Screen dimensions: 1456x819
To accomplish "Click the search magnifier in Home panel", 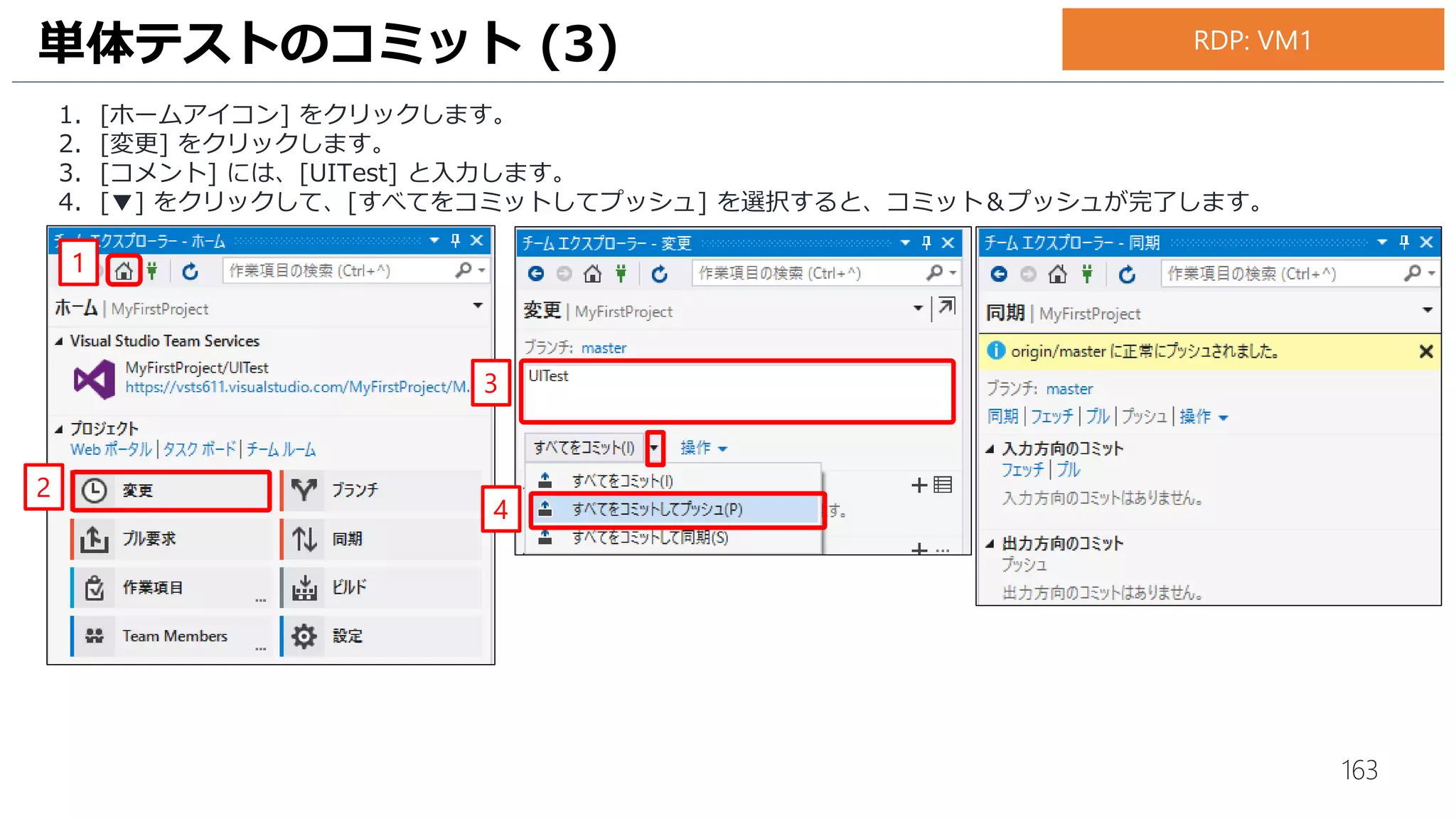I will point(464,270).
